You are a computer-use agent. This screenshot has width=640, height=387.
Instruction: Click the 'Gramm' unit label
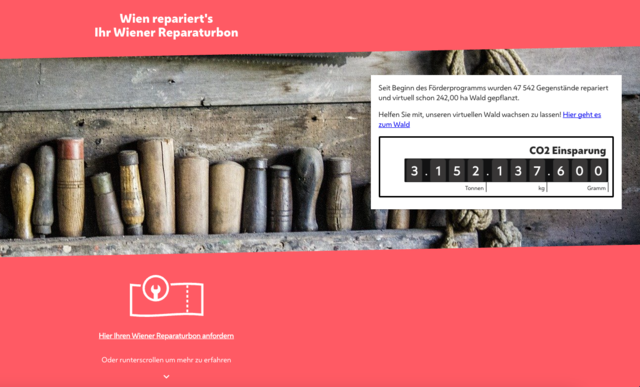pos(596,188)
